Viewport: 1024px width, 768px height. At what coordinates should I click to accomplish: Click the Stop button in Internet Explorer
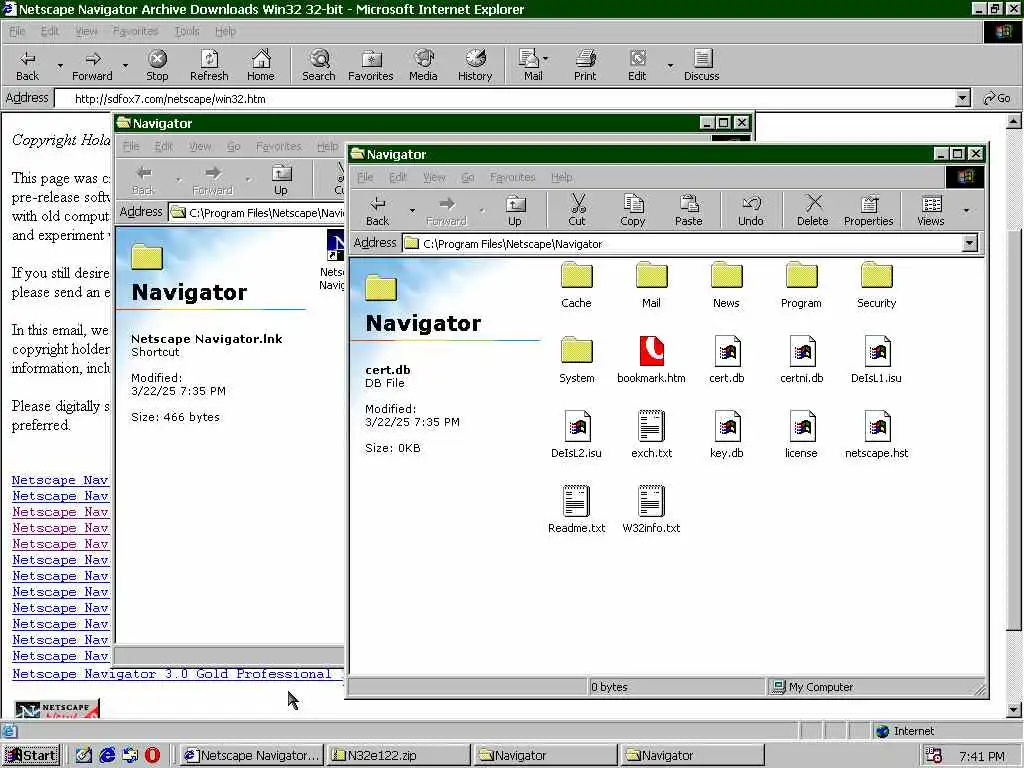pyautogui.click(x=157, y=65)
